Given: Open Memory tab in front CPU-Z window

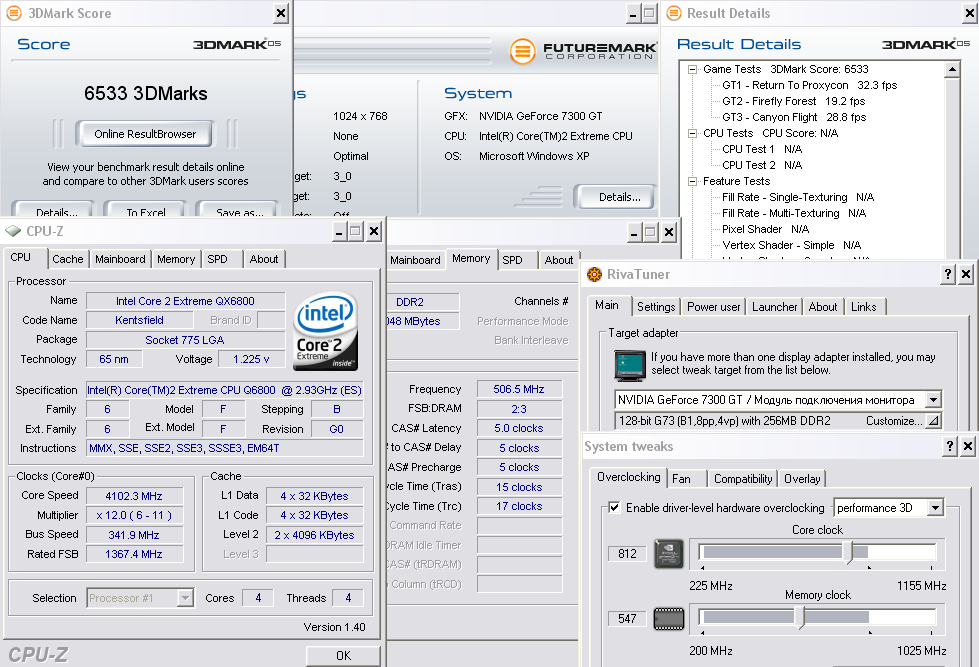Looking at the screenshot, I should coord(176,259).
